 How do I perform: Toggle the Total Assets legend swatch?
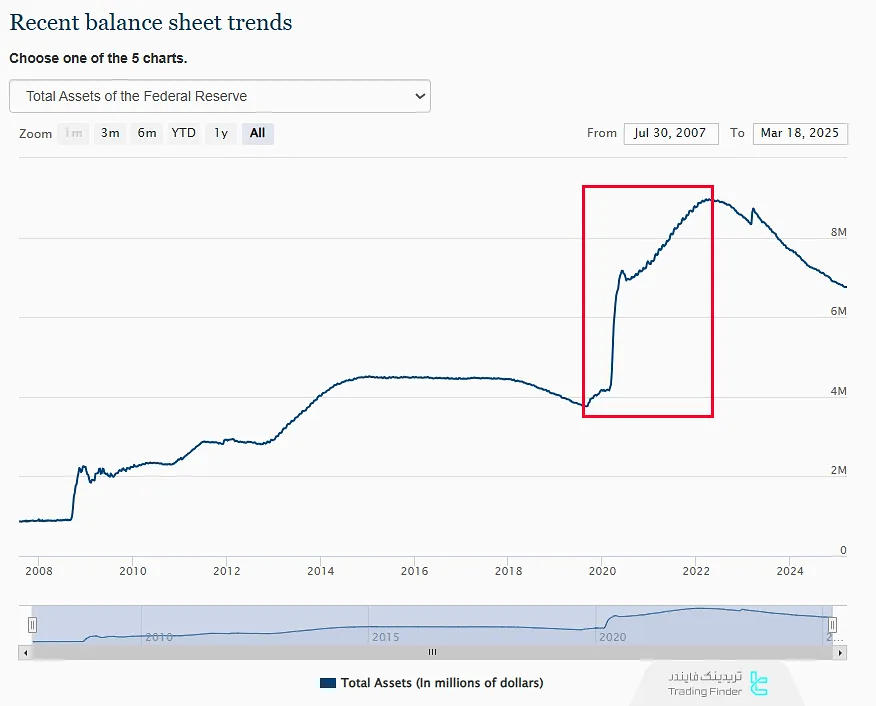pos(328,683)
